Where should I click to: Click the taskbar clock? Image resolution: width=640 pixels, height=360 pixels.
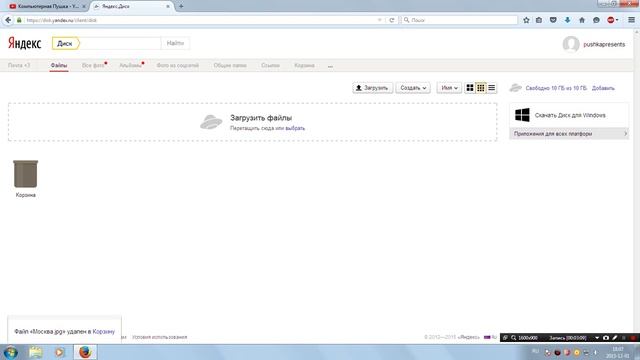pos(617,352)
